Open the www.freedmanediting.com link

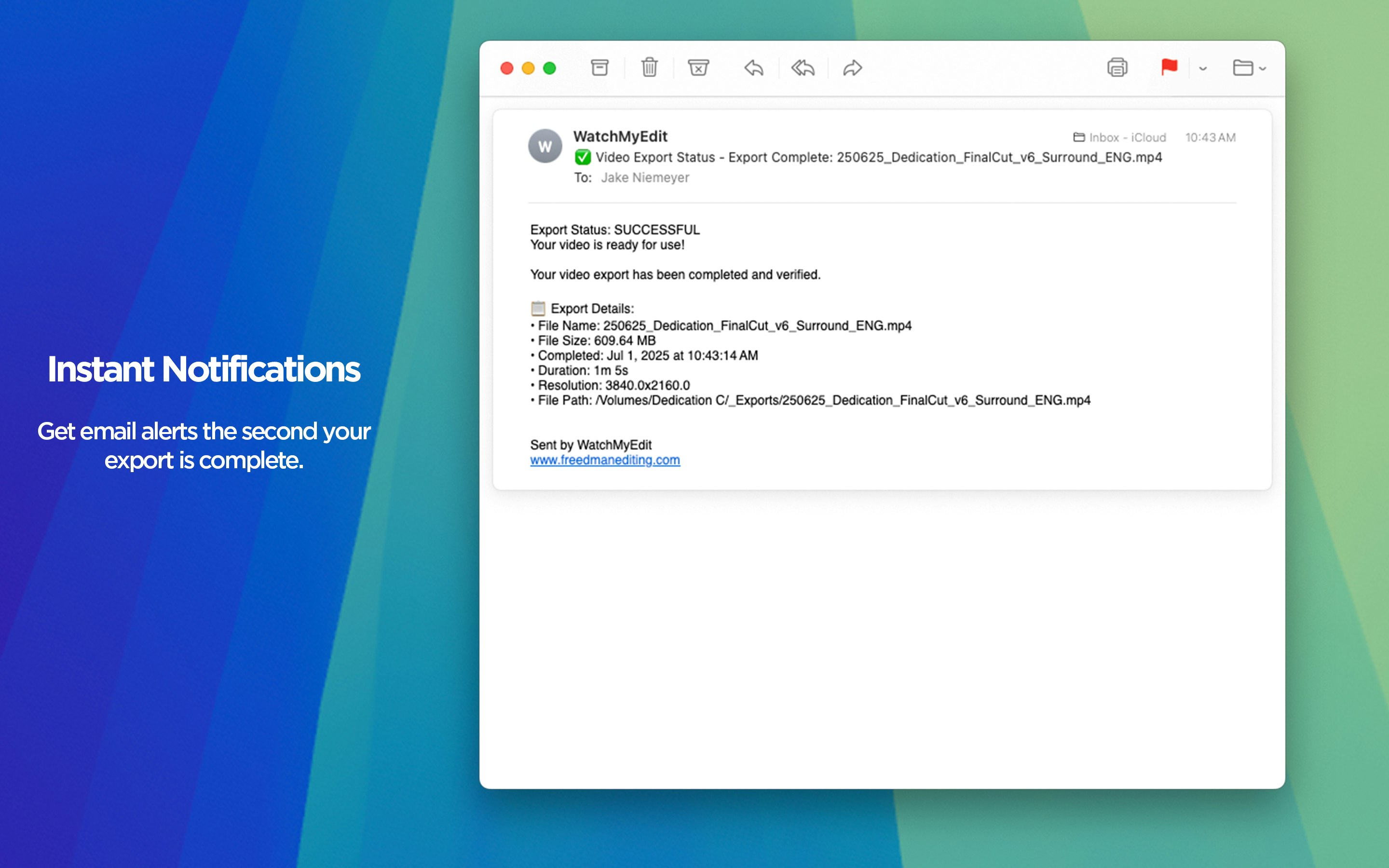605,461
